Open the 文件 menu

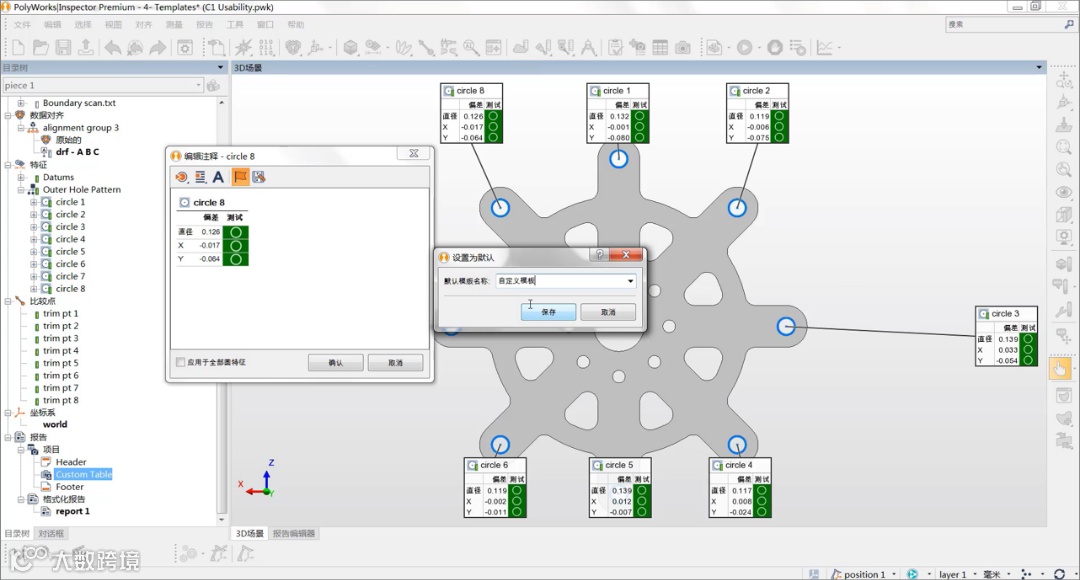point(23,25)
